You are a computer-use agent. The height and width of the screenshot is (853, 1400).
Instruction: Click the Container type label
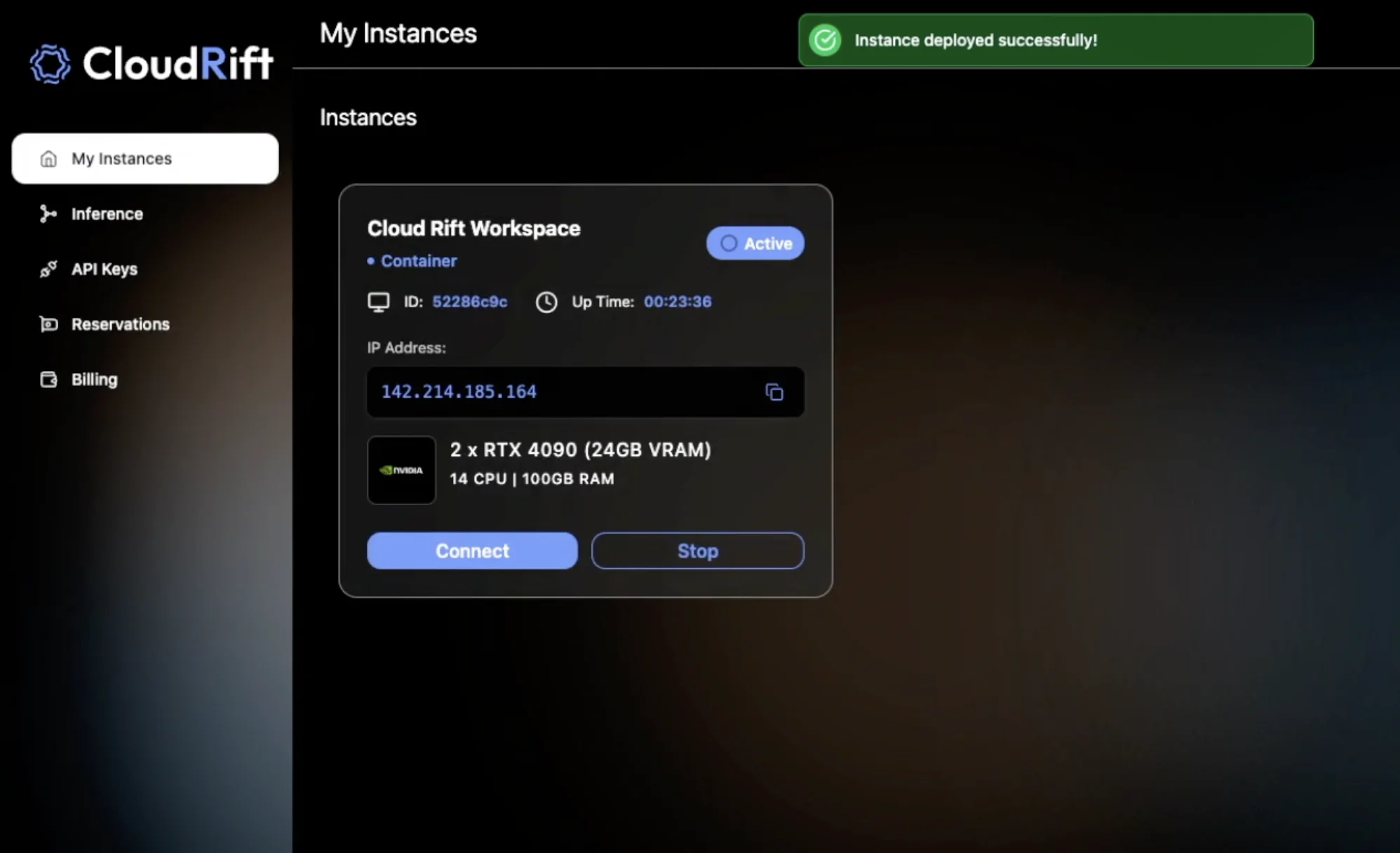(x=418, y=261)
